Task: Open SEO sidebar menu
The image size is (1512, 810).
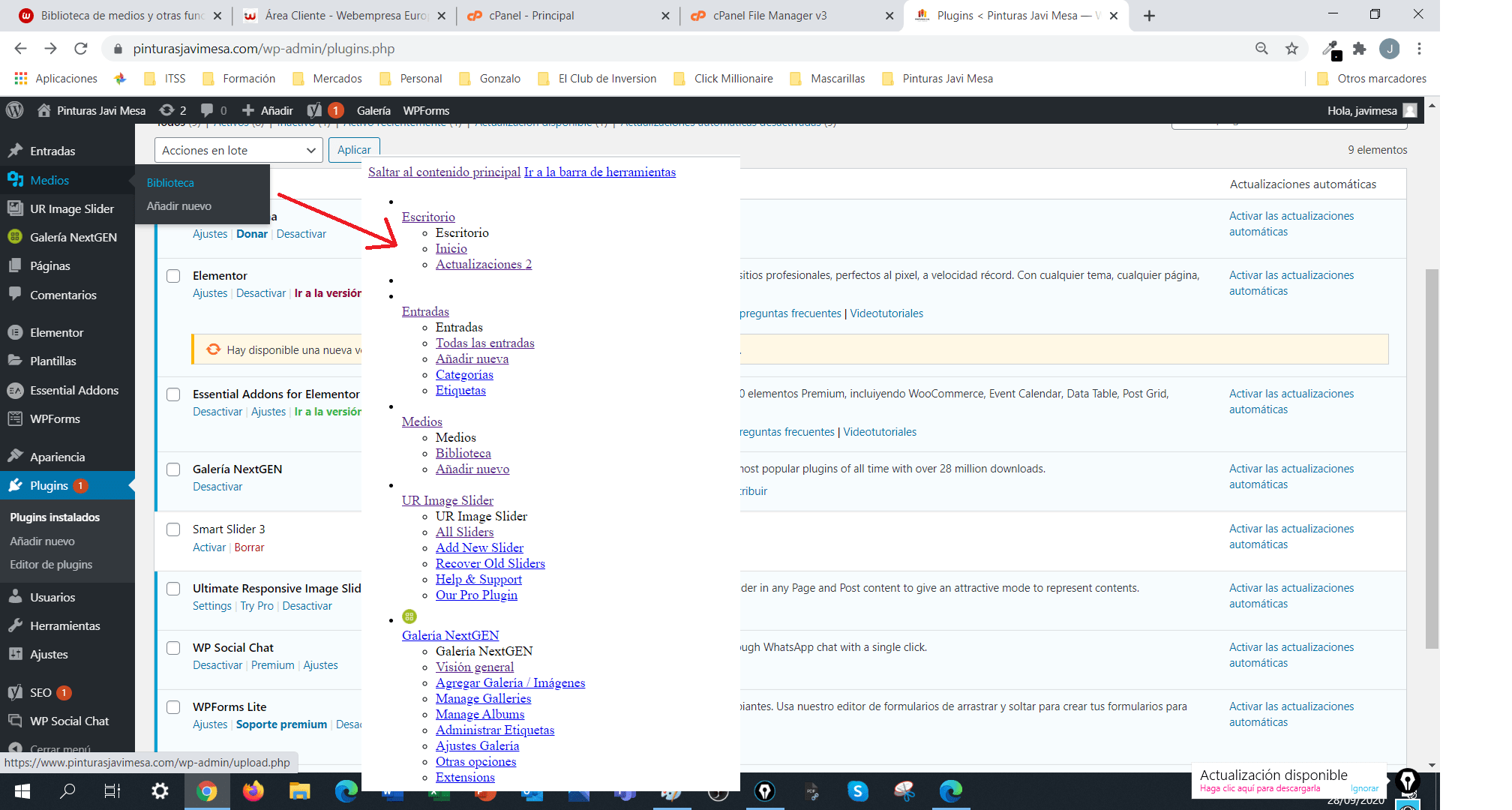Action: 40,692
